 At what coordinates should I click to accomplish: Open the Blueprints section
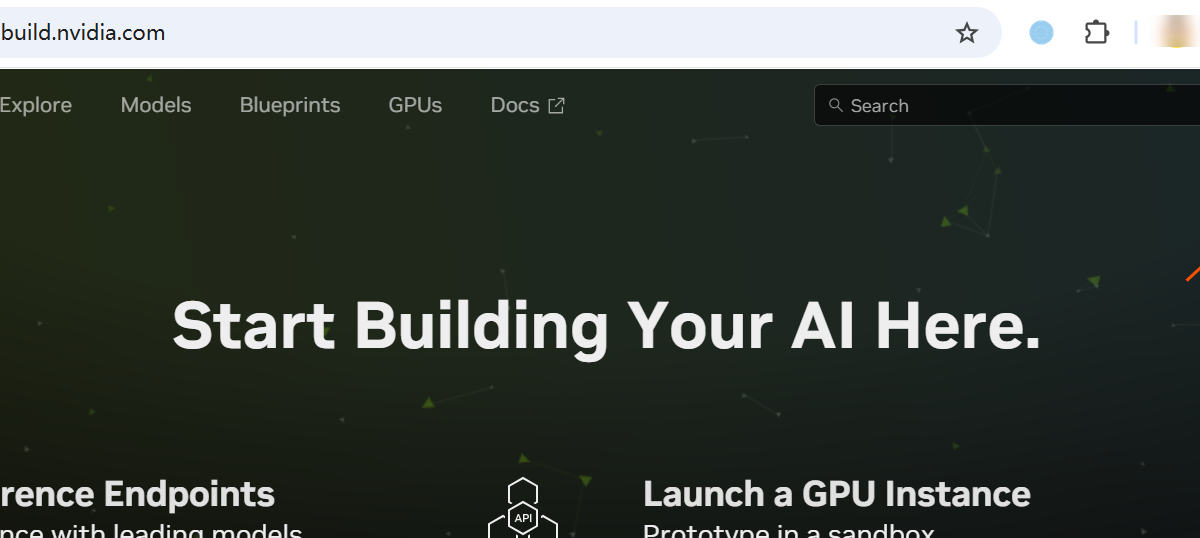click(290, 105)
